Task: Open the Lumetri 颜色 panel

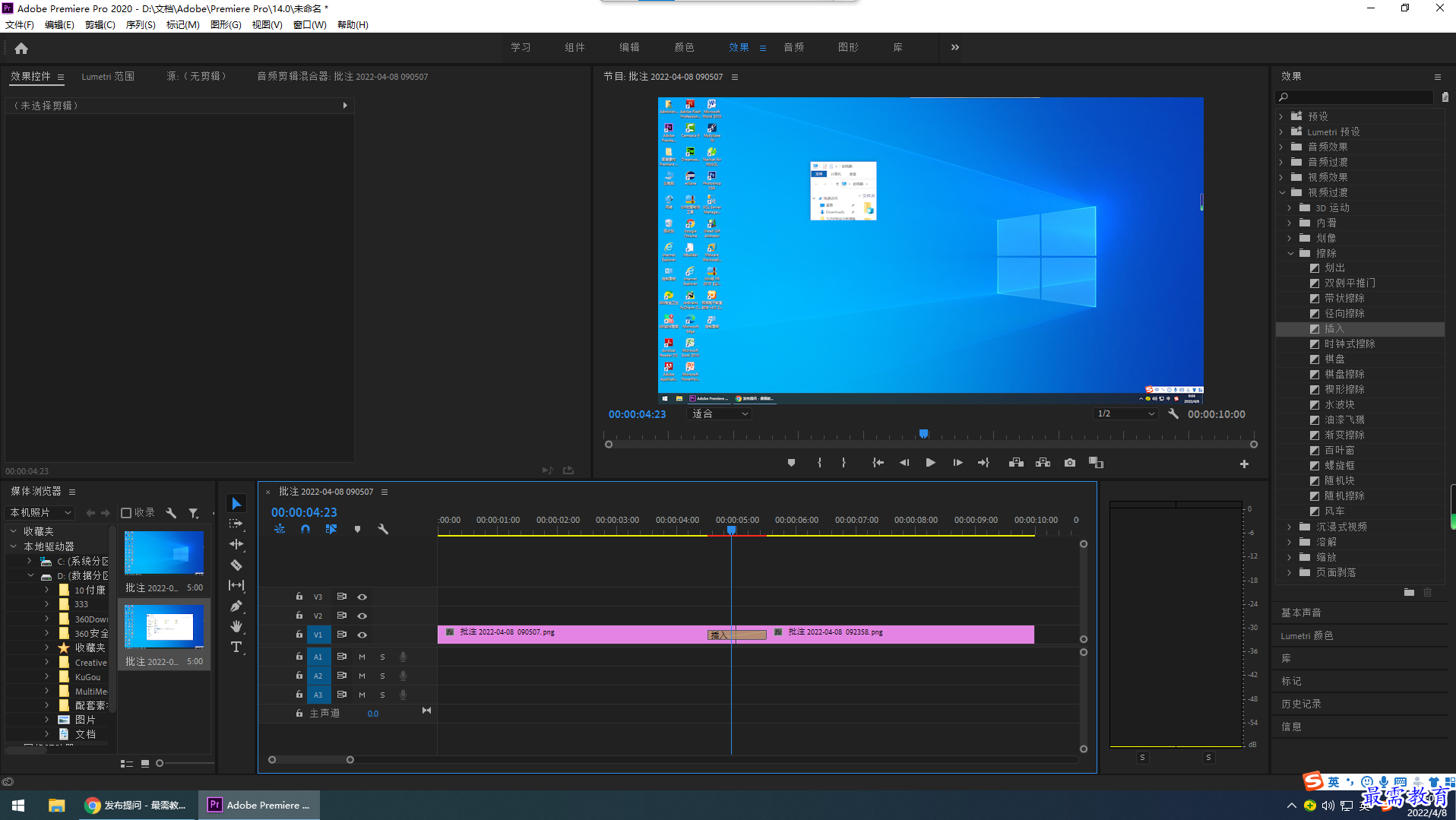Action: pos(1307,635)
